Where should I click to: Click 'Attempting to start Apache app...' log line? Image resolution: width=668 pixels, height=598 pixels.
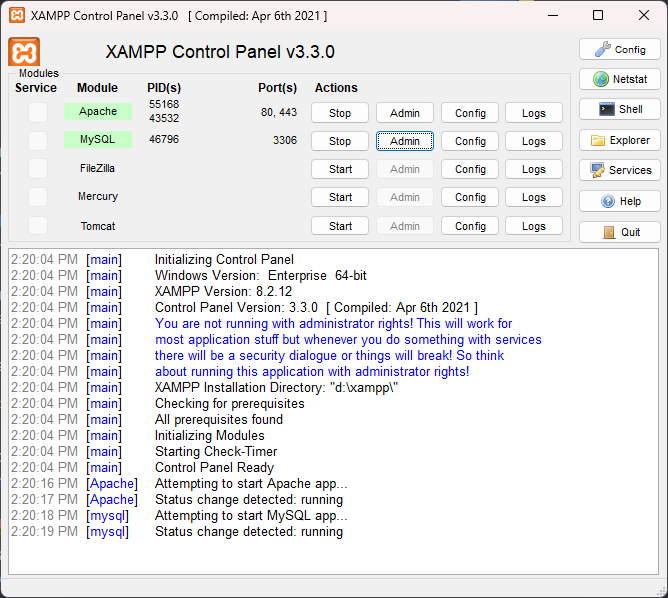point(251,483)
